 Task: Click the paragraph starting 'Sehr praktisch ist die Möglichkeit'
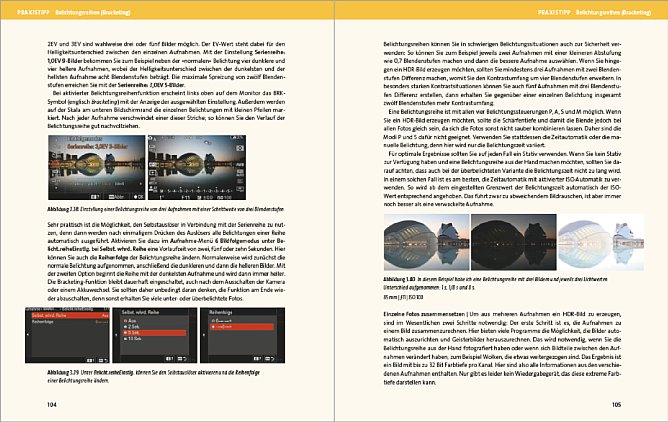tap(166, 261)
